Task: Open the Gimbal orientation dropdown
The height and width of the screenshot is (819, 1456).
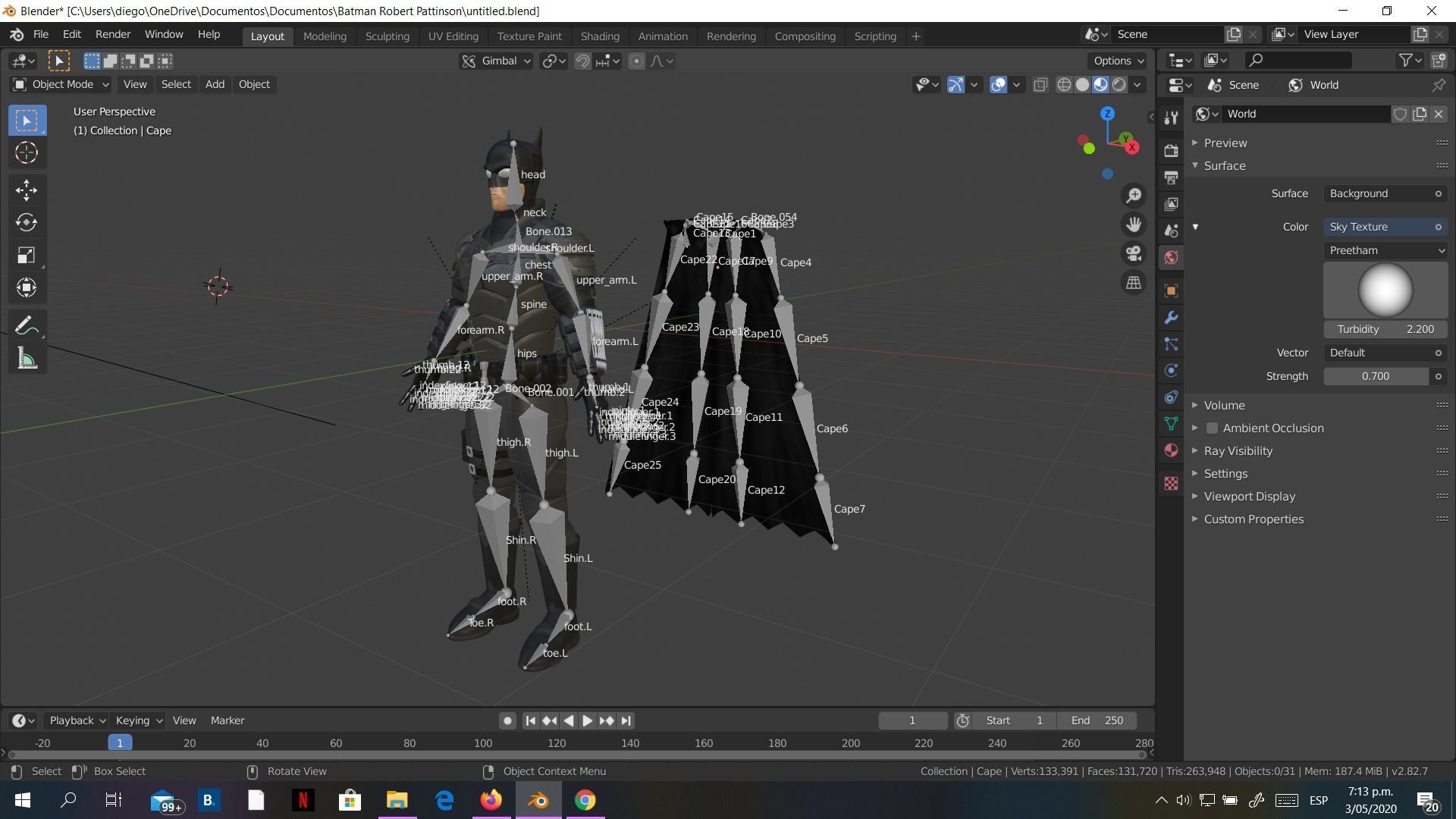Action: tap(497, 61)
